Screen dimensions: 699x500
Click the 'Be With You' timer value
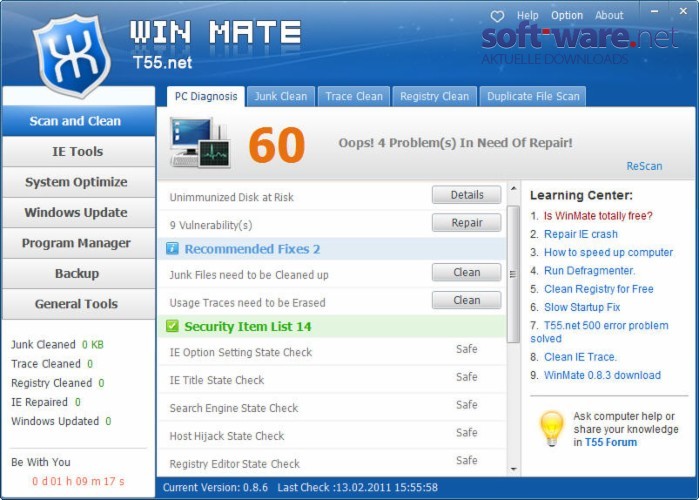tap(78, 481)
